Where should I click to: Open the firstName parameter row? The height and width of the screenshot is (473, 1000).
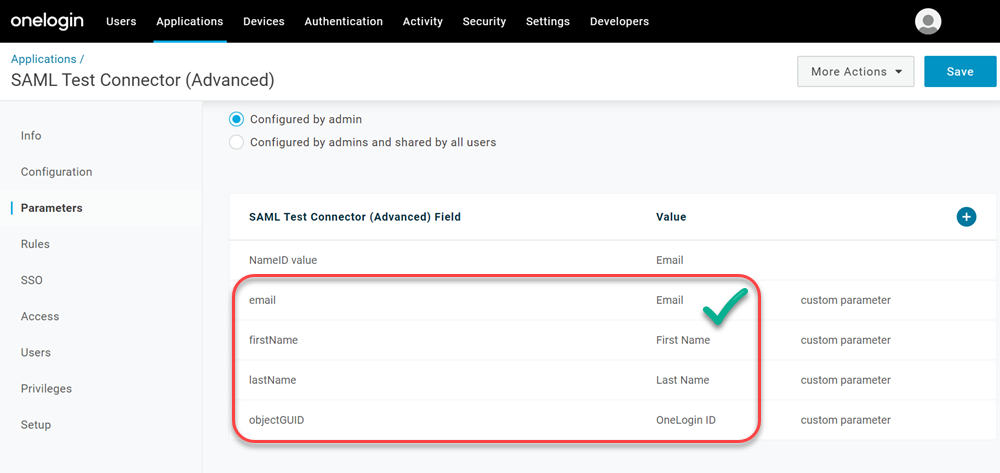(x=273, y=340)
